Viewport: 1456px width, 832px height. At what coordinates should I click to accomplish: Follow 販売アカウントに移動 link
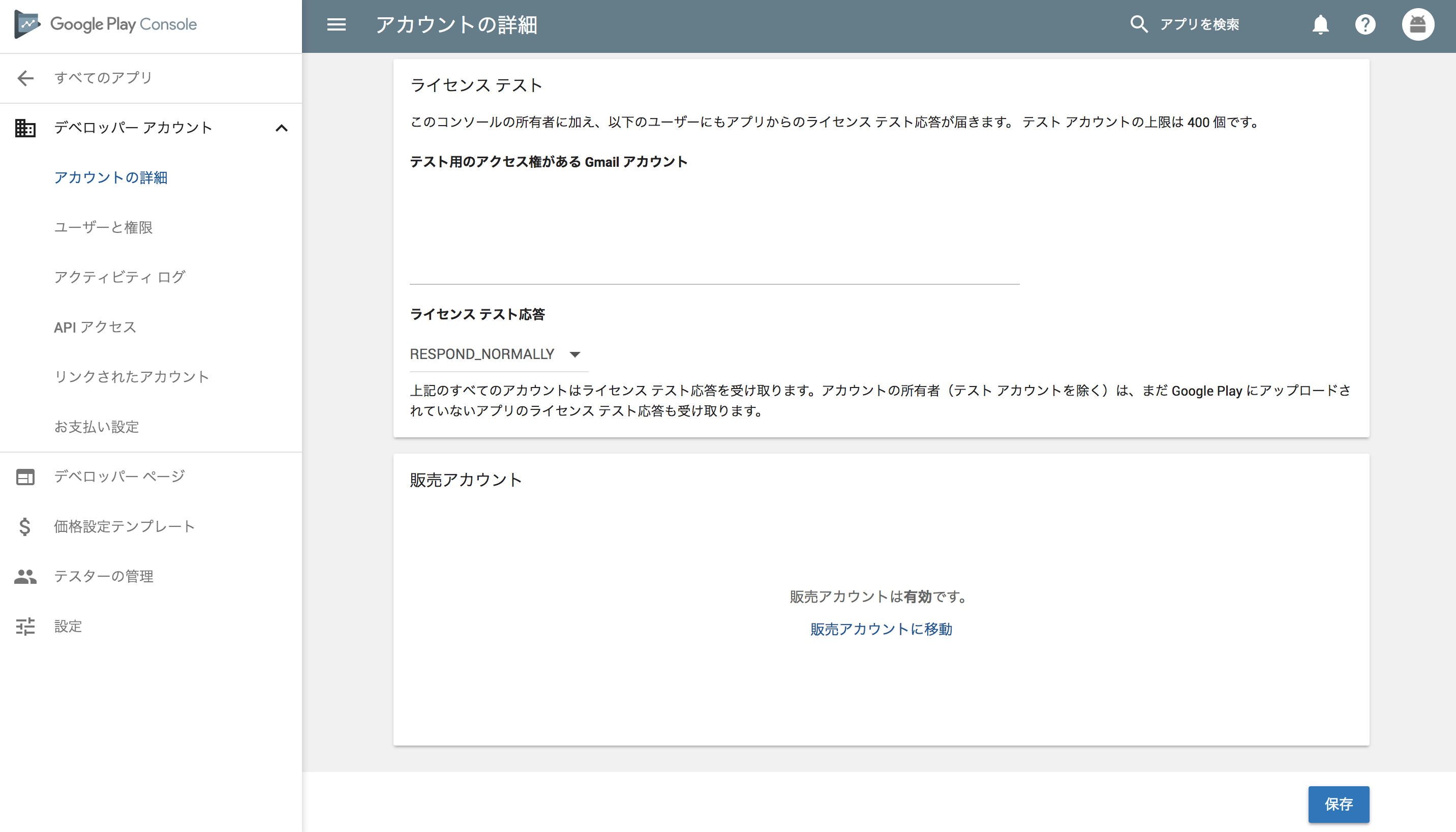[x=881, y=629]
